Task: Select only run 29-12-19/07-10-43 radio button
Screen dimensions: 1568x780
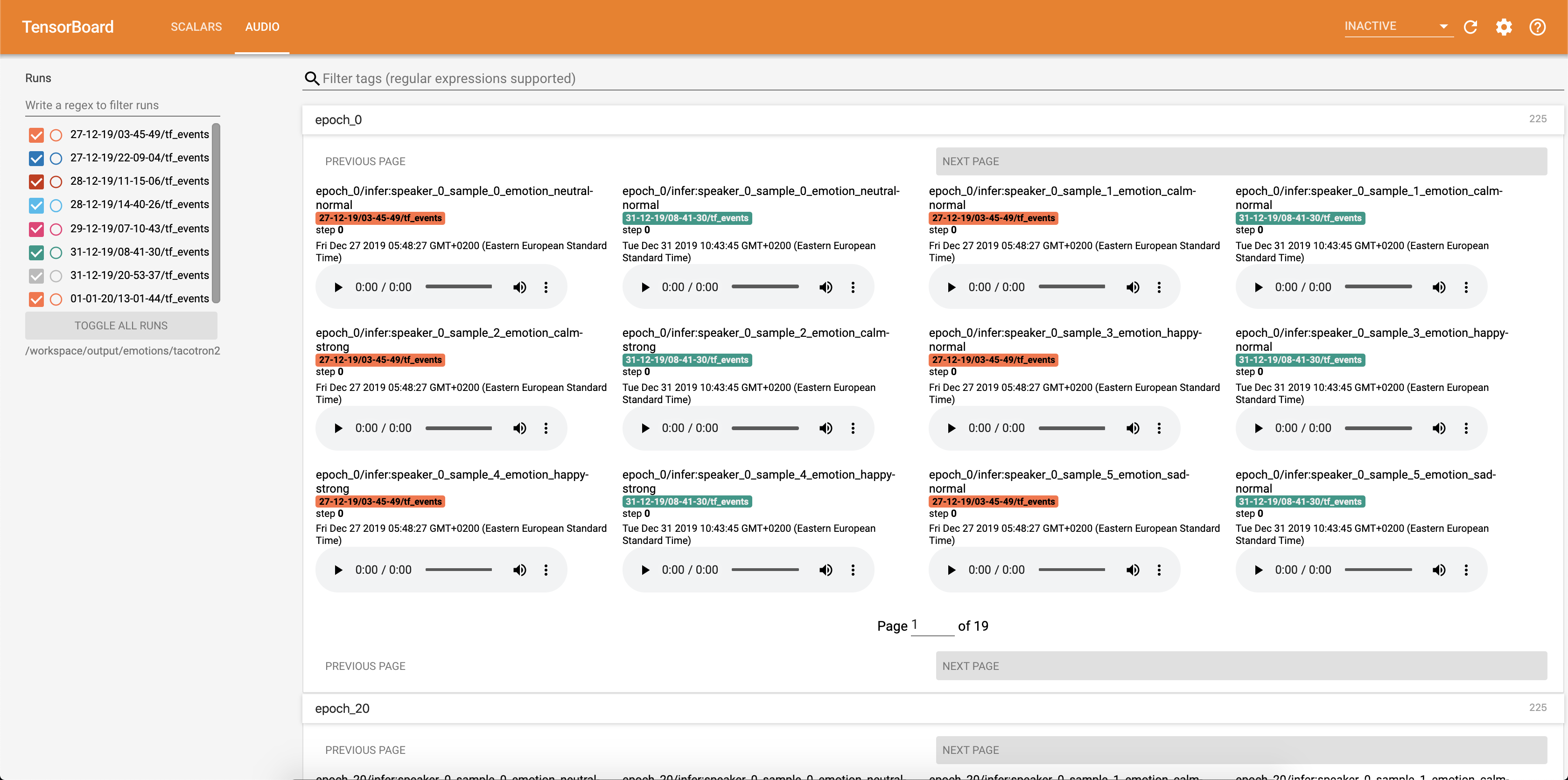Action: pos(56,229)
